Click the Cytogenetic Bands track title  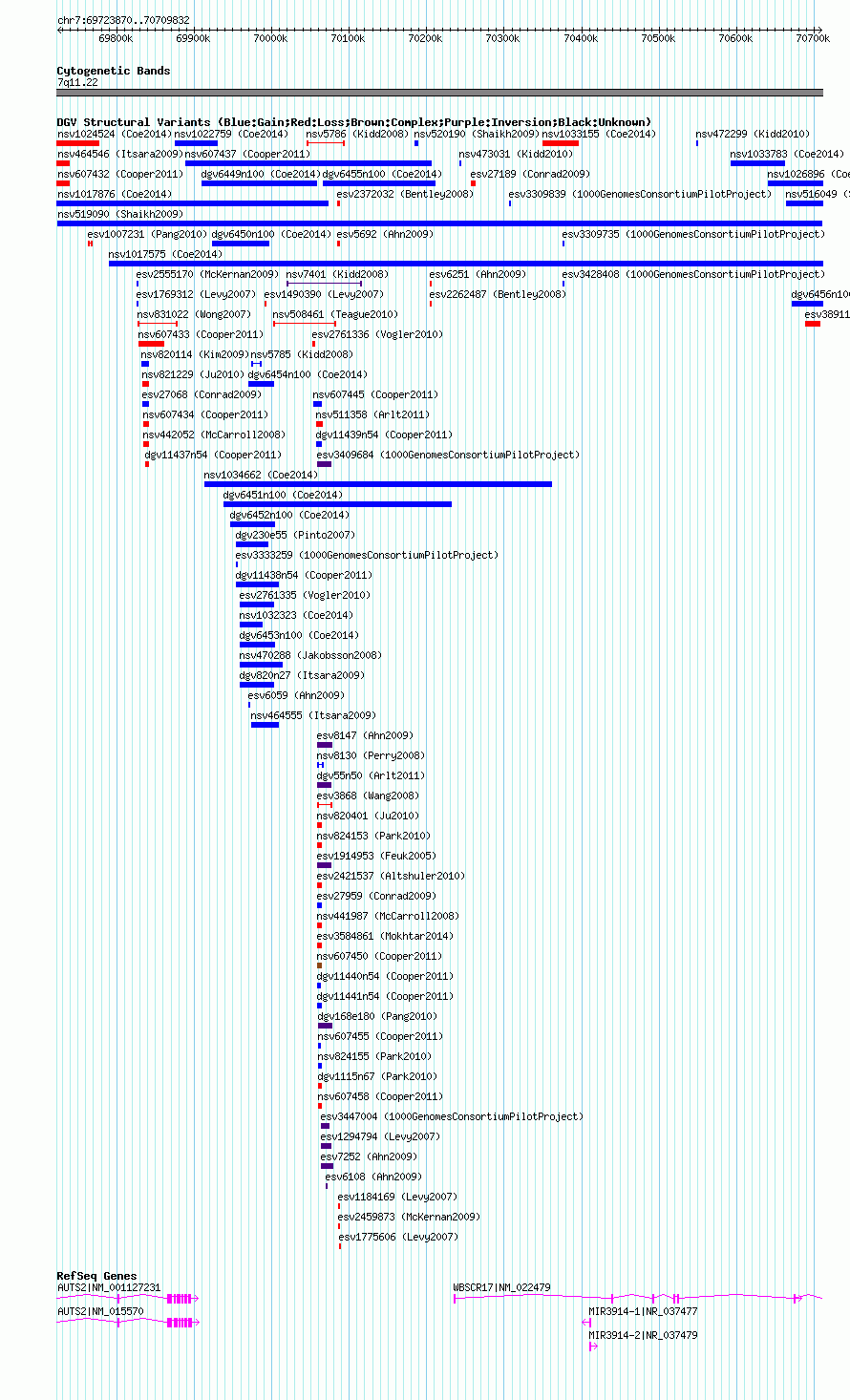point(113,71)
